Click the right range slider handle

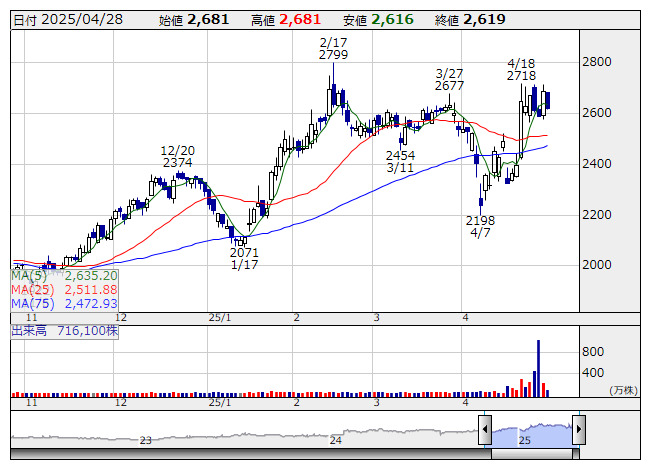(x=577, y=431)
